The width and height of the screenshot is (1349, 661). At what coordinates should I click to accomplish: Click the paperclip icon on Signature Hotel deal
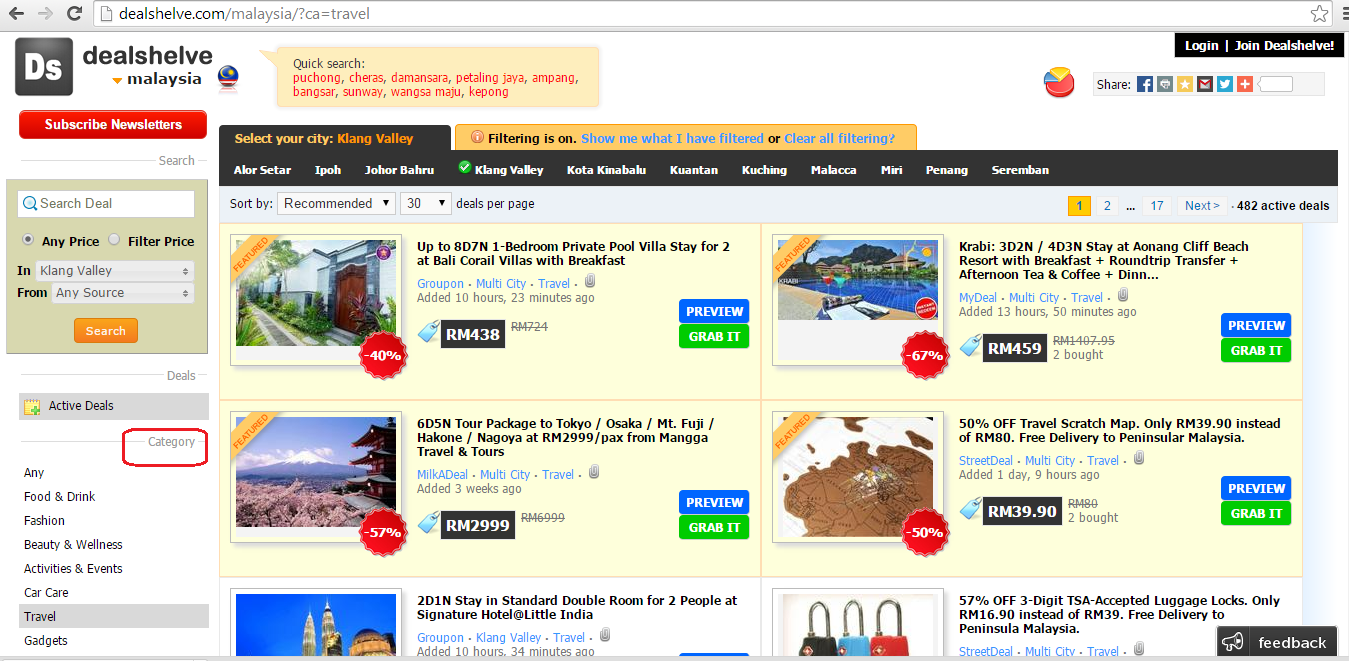pyautogui.click(x=605, y=636)
